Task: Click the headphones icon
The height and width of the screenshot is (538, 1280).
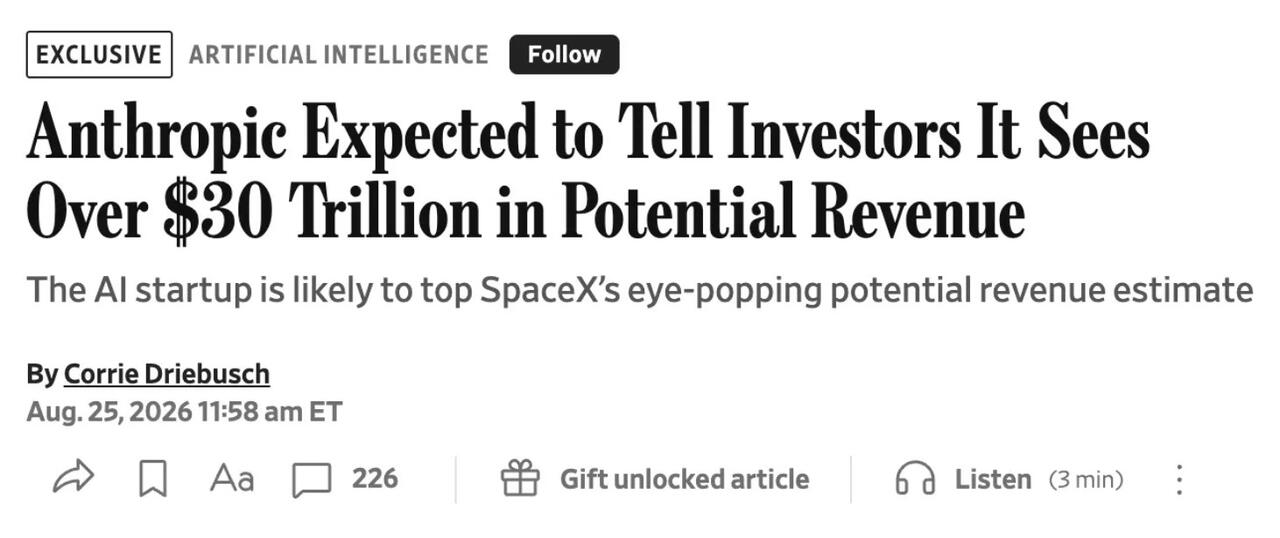Action: click(915, 479)
